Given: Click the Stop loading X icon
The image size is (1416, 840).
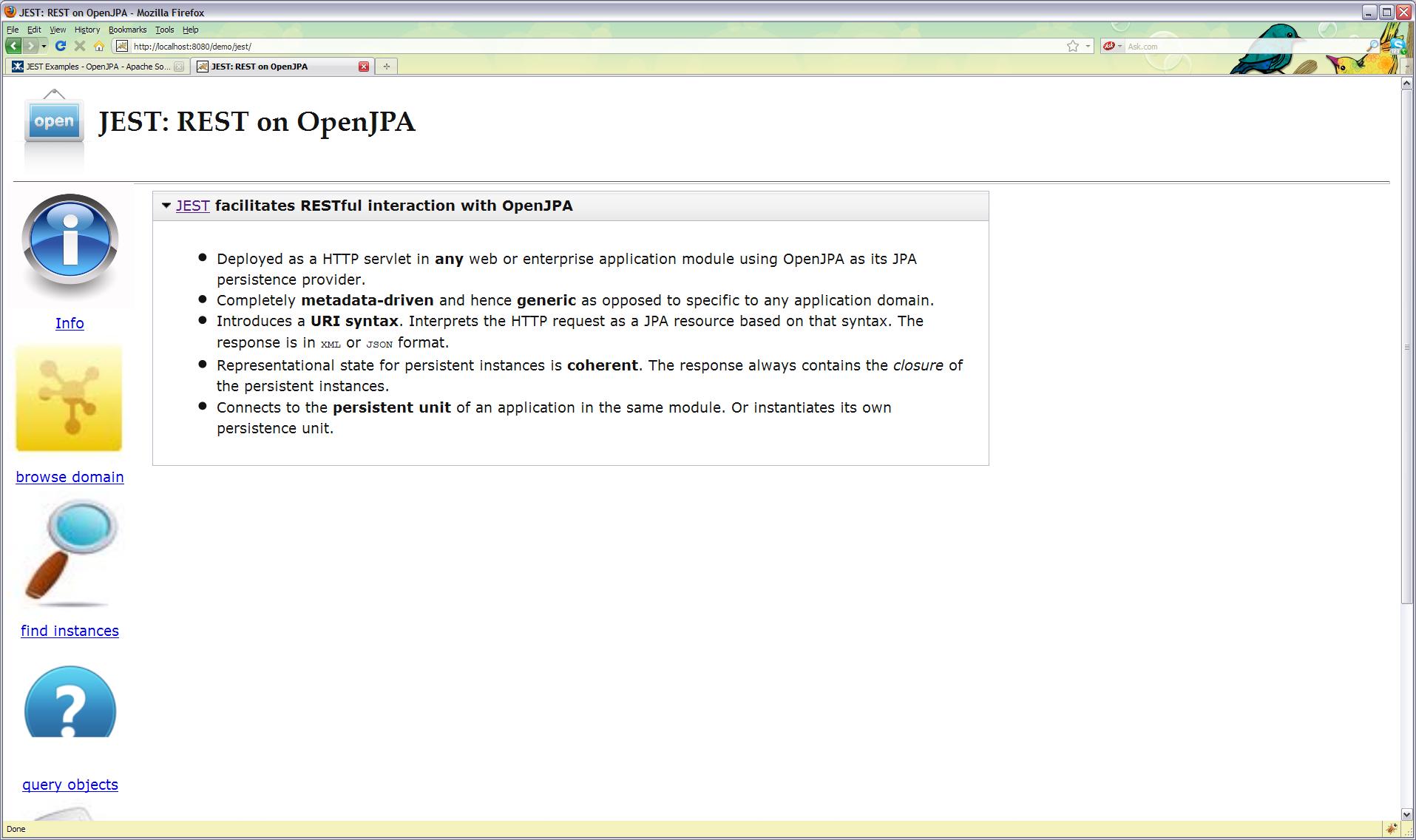Looking at the screenshot, I should [80, 46].
